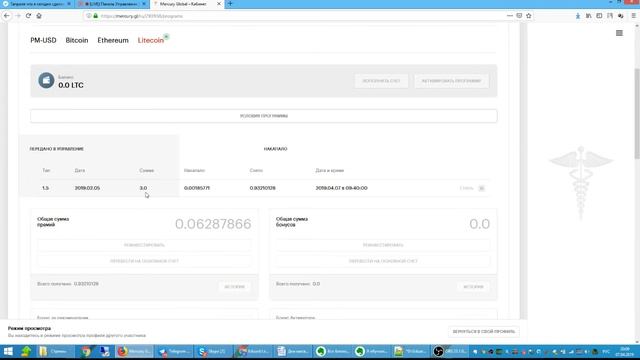Switch to the second browser tab
Image resolution: width=640 pixels, height=360 pixels.
coord(111,4)
